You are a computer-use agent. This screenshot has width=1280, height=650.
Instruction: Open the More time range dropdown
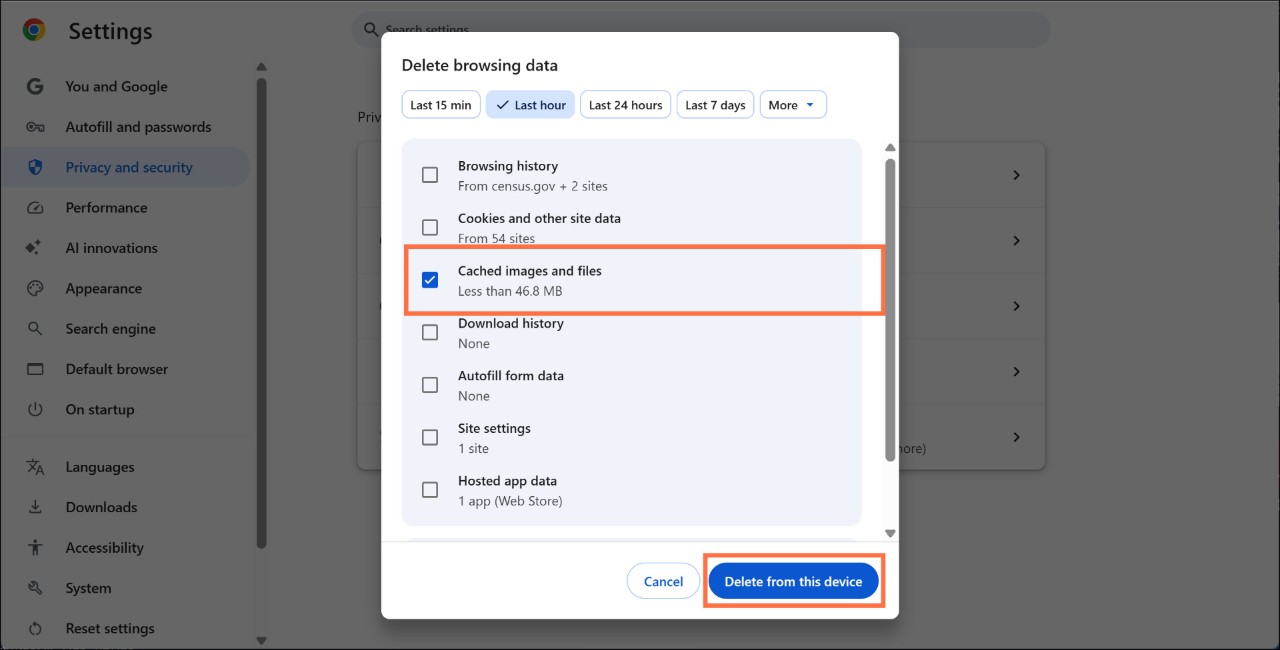(x=793, y=104)
